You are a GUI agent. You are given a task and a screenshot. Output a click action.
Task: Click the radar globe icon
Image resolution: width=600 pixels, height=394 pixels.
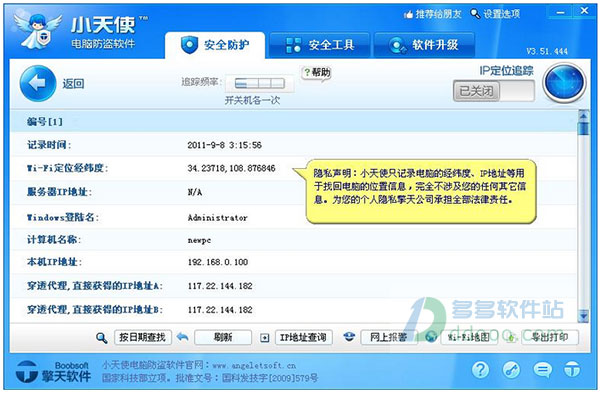[x=565, y=83]
